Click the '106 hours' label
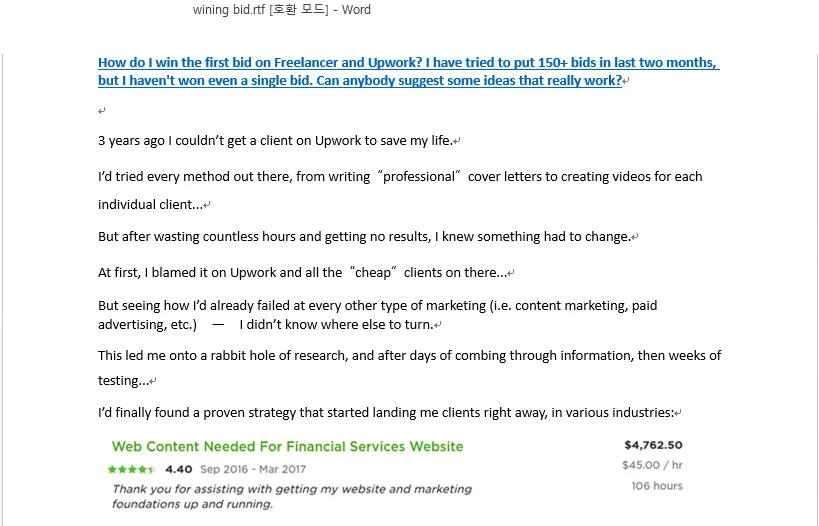The image size is (819, 526). tap(656, 486)
